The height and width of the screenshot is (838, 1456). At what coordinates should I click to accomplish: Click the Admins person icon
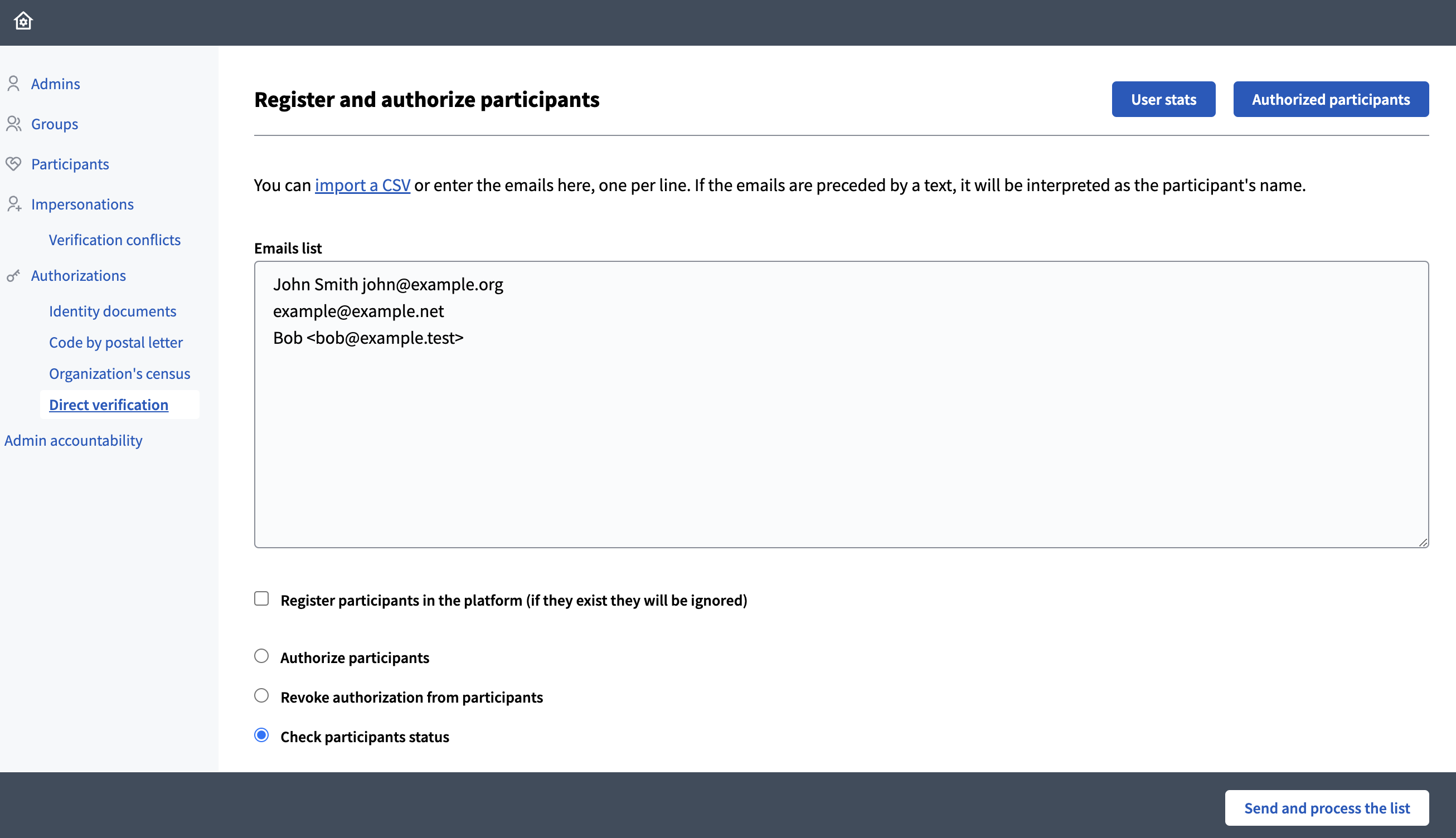14,84
